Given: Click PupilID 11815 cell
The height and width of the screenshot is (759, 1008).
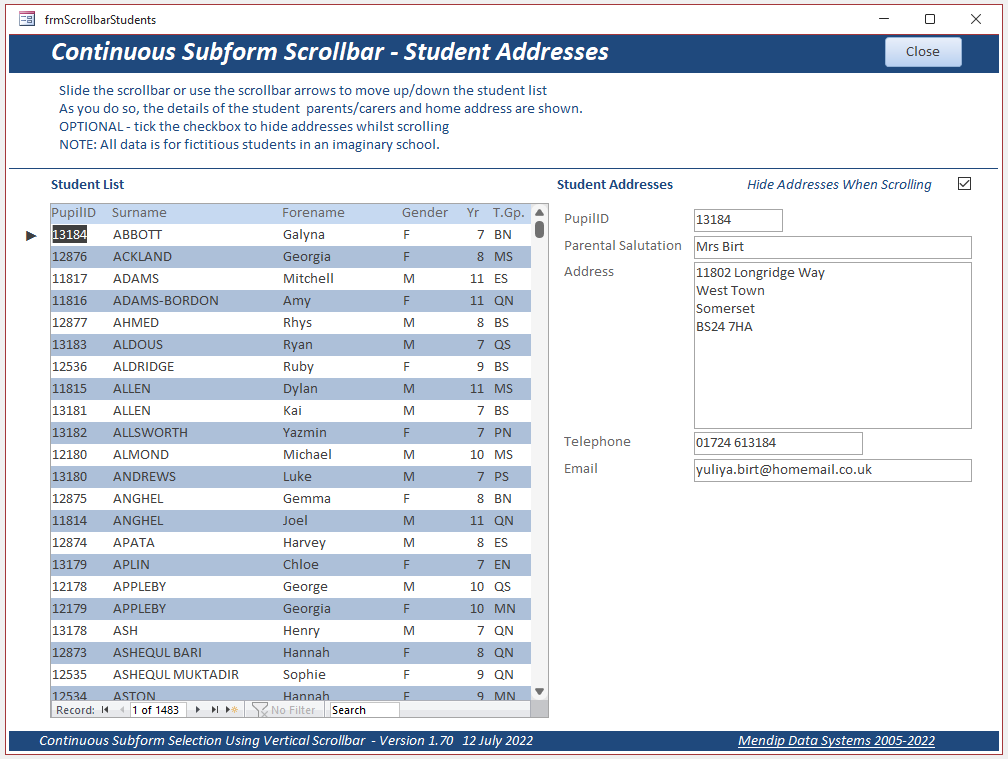Looking at the screenshot, I should (69, 389).
